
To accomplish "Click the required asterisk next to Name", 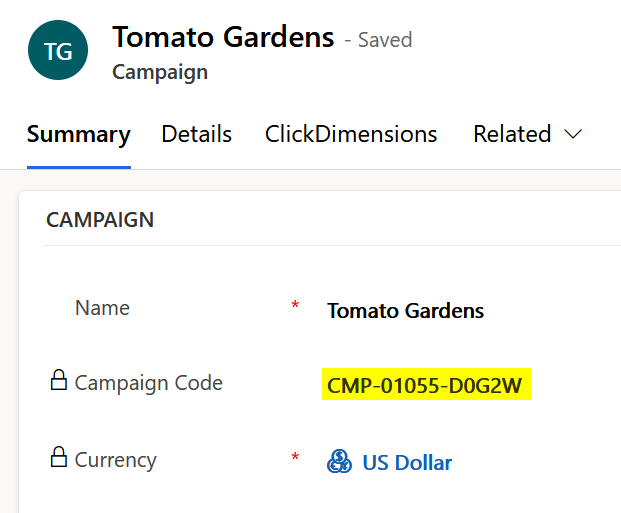I will click(x=295, y=306).
